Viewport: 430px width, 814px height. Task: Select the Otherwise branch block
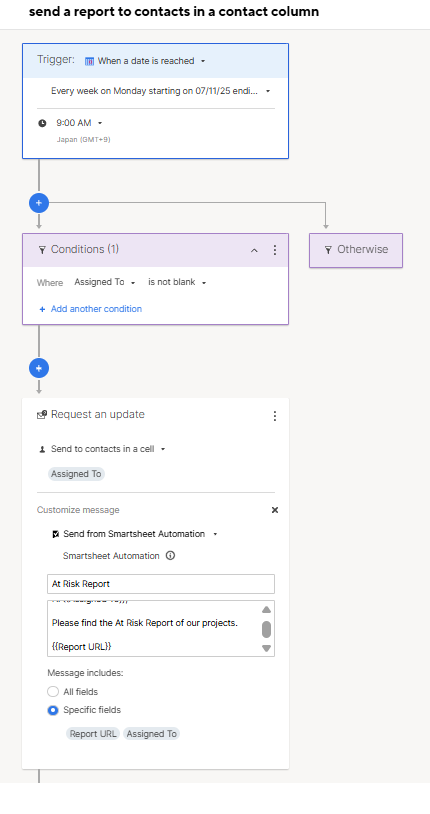click(356, 250)
